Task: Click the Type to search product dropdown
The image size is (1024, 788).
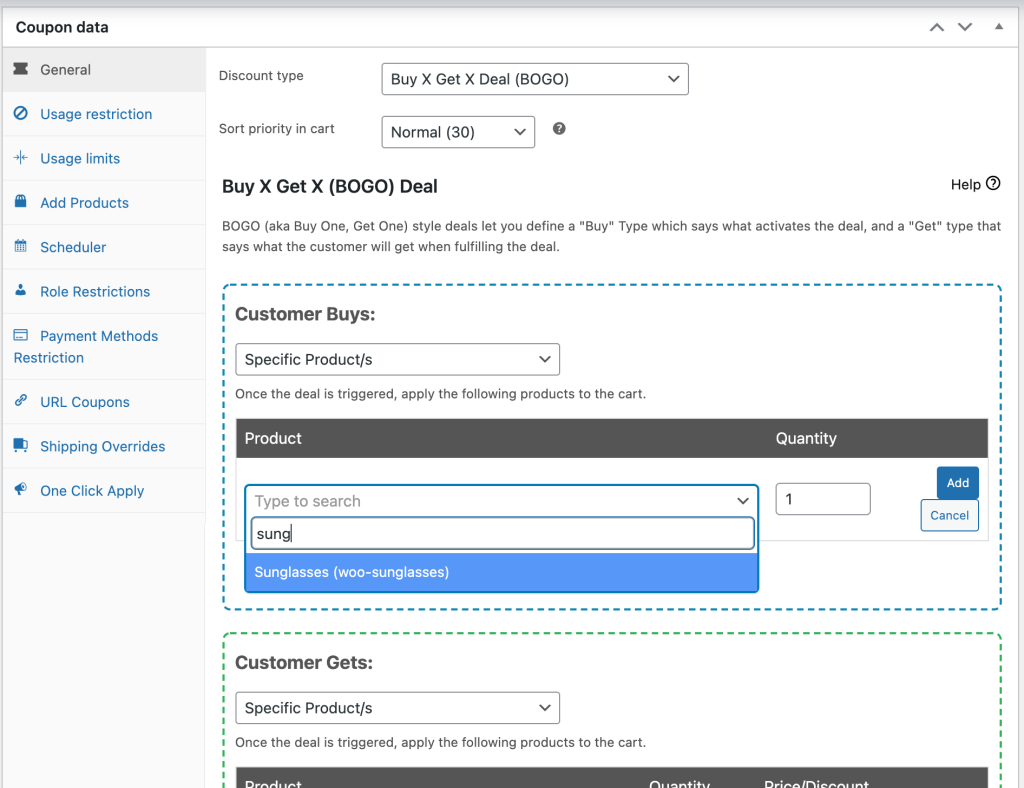Action: tap(501, 501)
